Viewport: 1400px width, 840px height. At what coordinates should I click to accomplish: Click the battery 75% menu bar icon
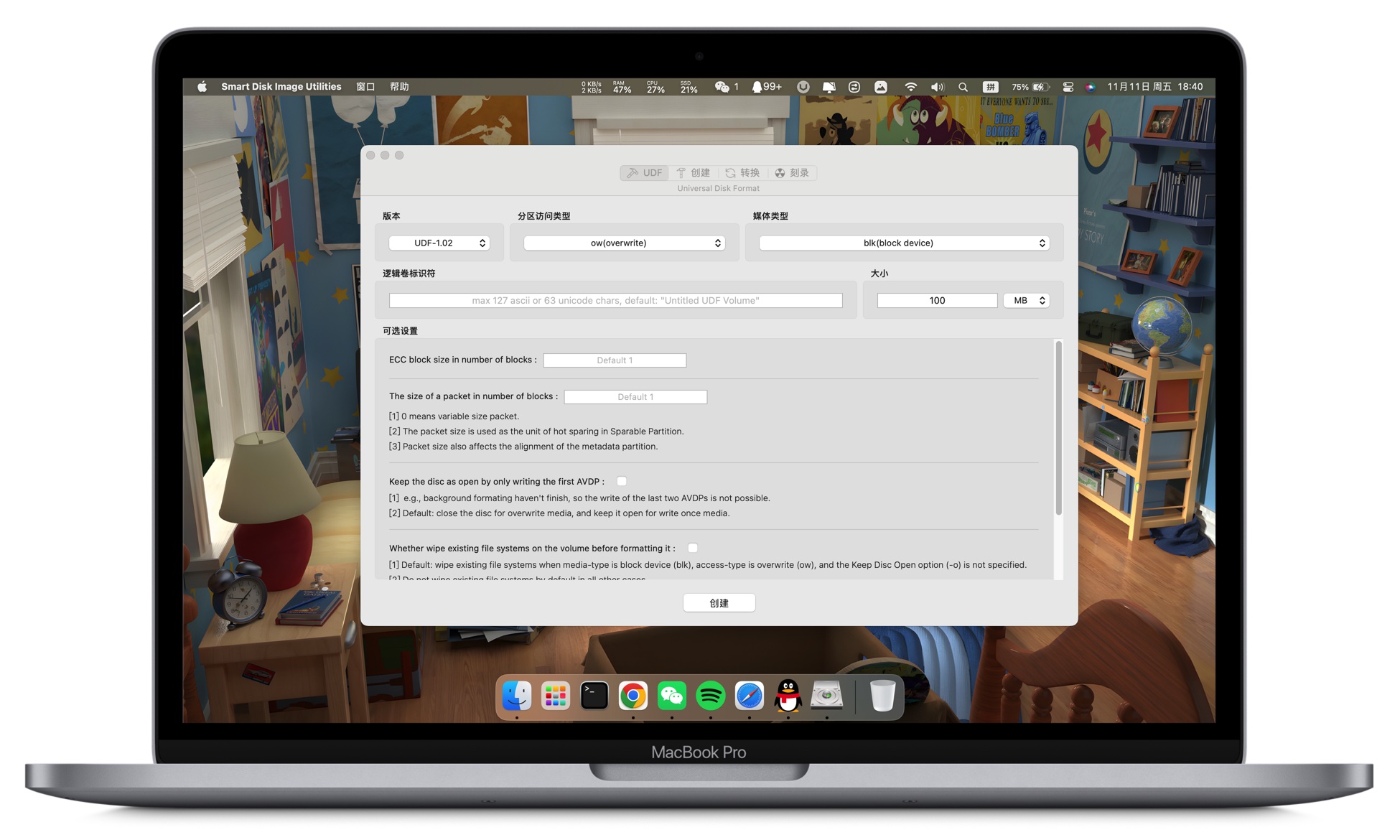pyautogui.click(x=1030, y=87)
